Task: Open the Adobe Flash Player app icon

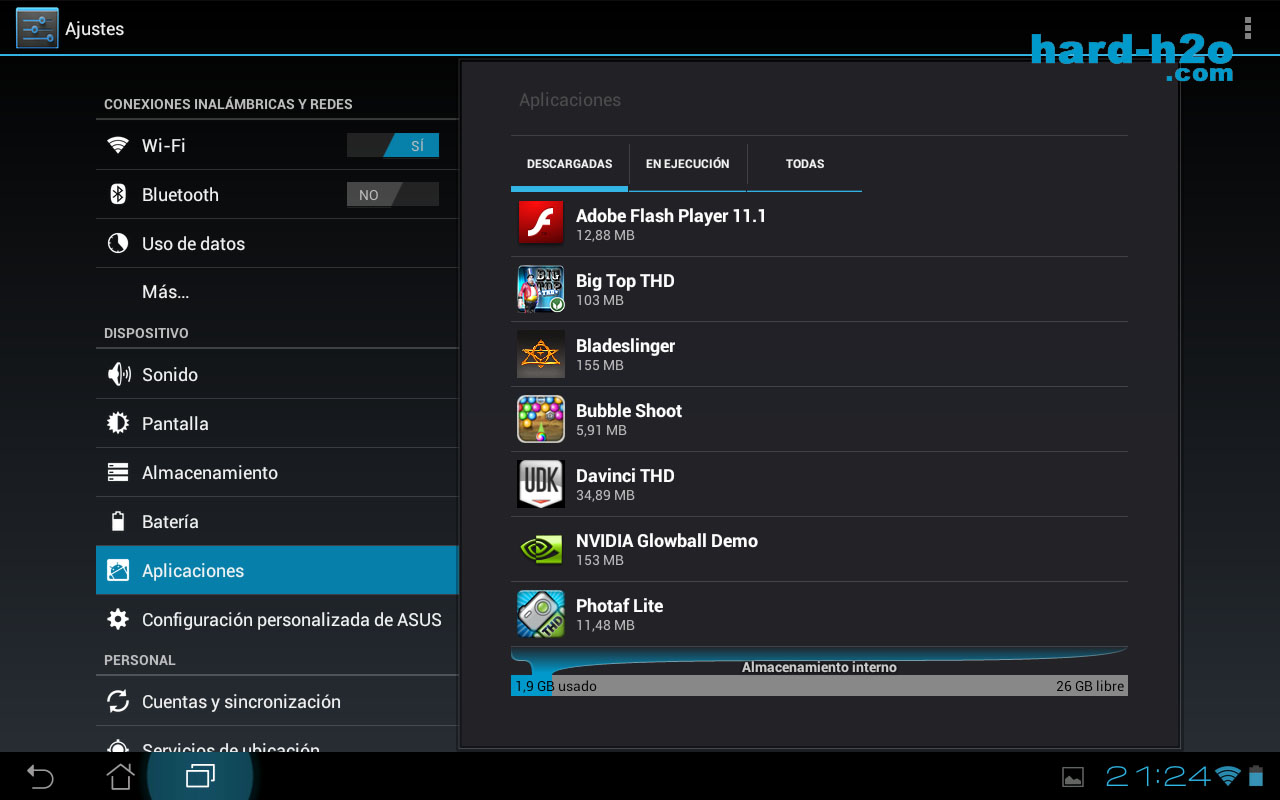Action: pos(541,223)
